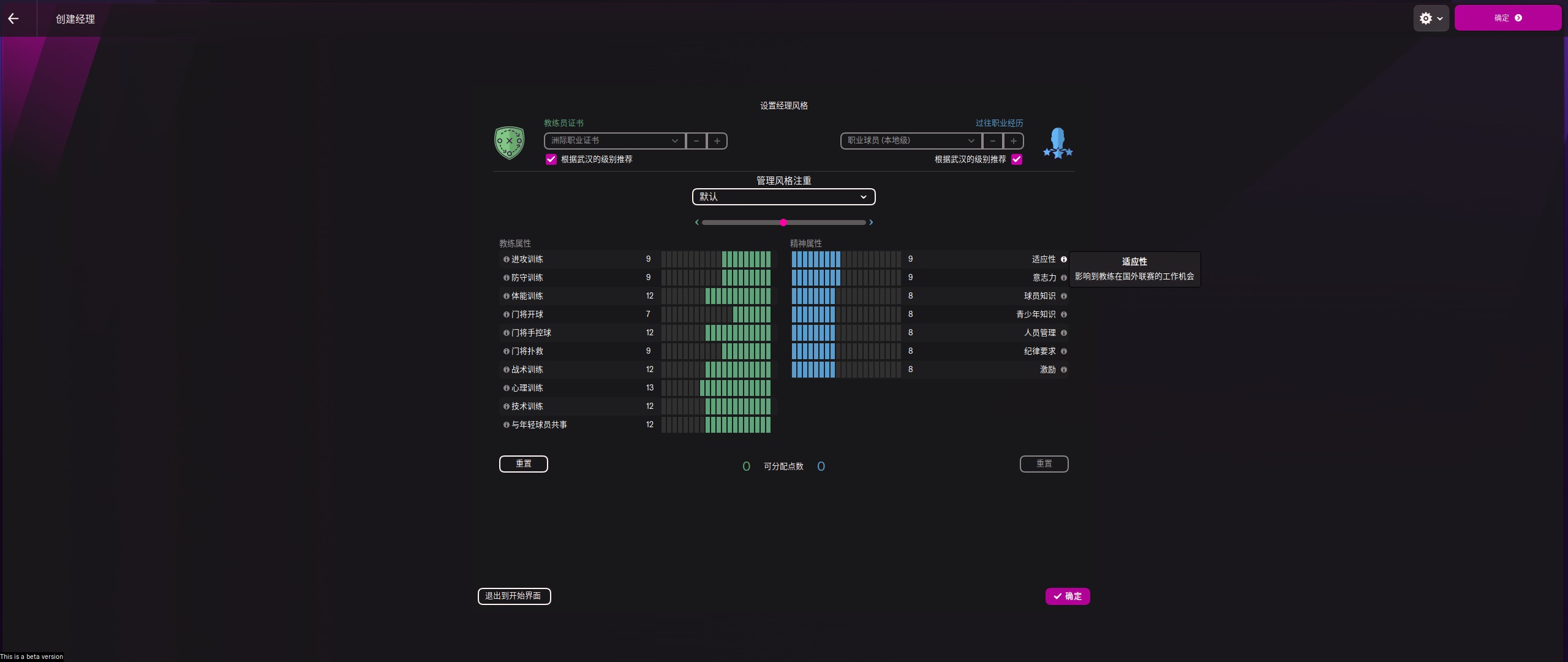Click info icon beside 门将开球
This screenshot has height=662, width=1568.
[506, 314]
